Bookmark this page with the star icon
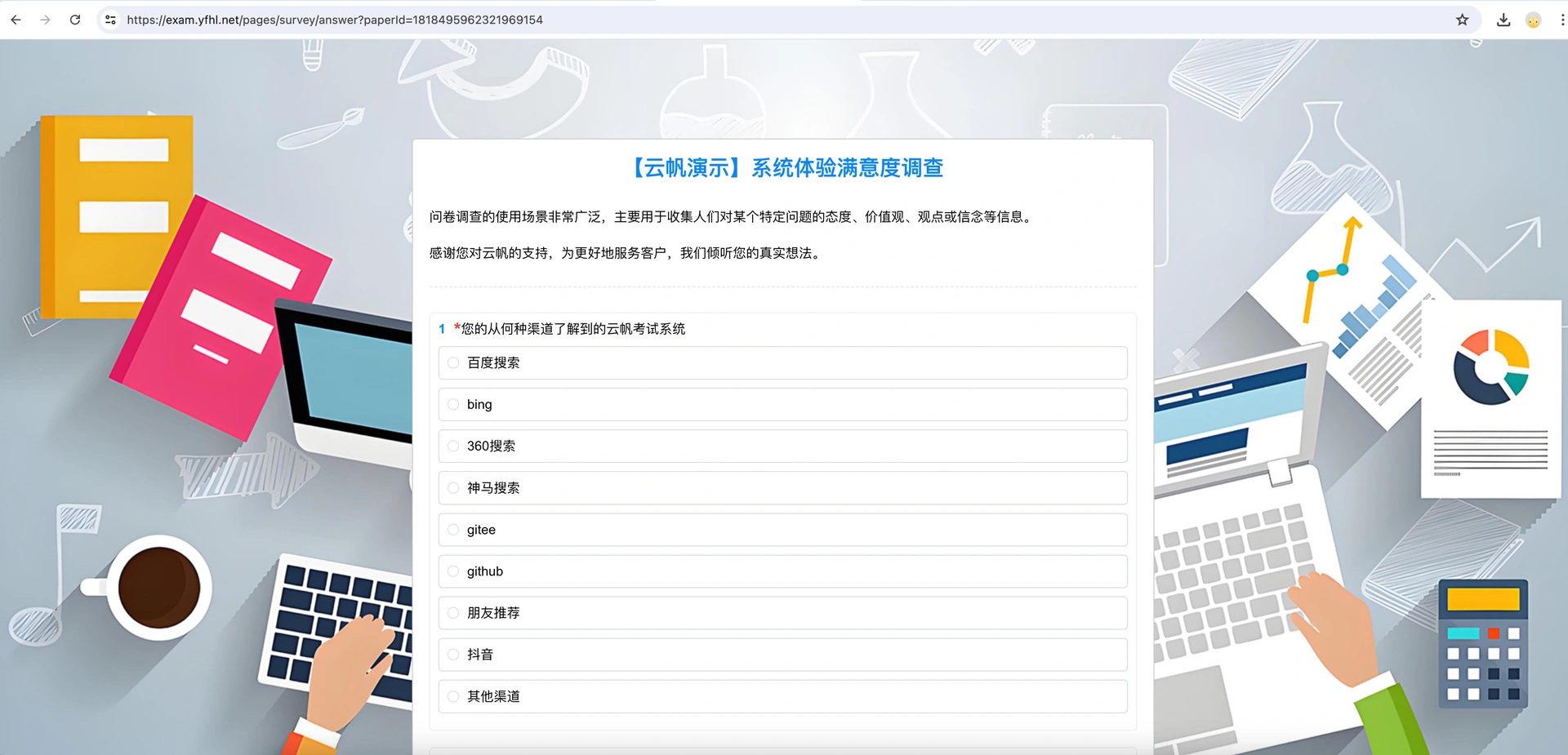The height and width of the screenshot is (755, 1568). 1462,20
